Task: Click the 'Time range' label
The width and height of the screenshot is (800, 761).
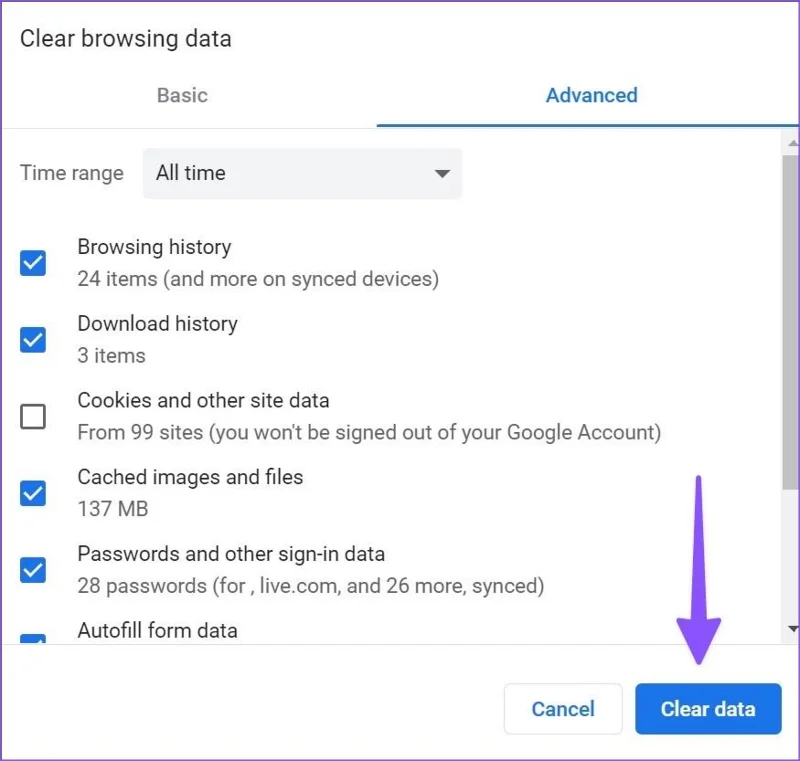Action: (x=71, y=173)
